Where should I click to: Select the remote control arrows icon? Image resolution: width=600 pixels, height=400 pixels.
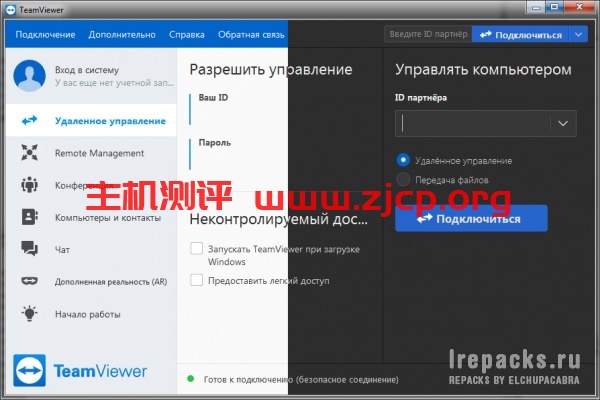(x=29, y=121)
